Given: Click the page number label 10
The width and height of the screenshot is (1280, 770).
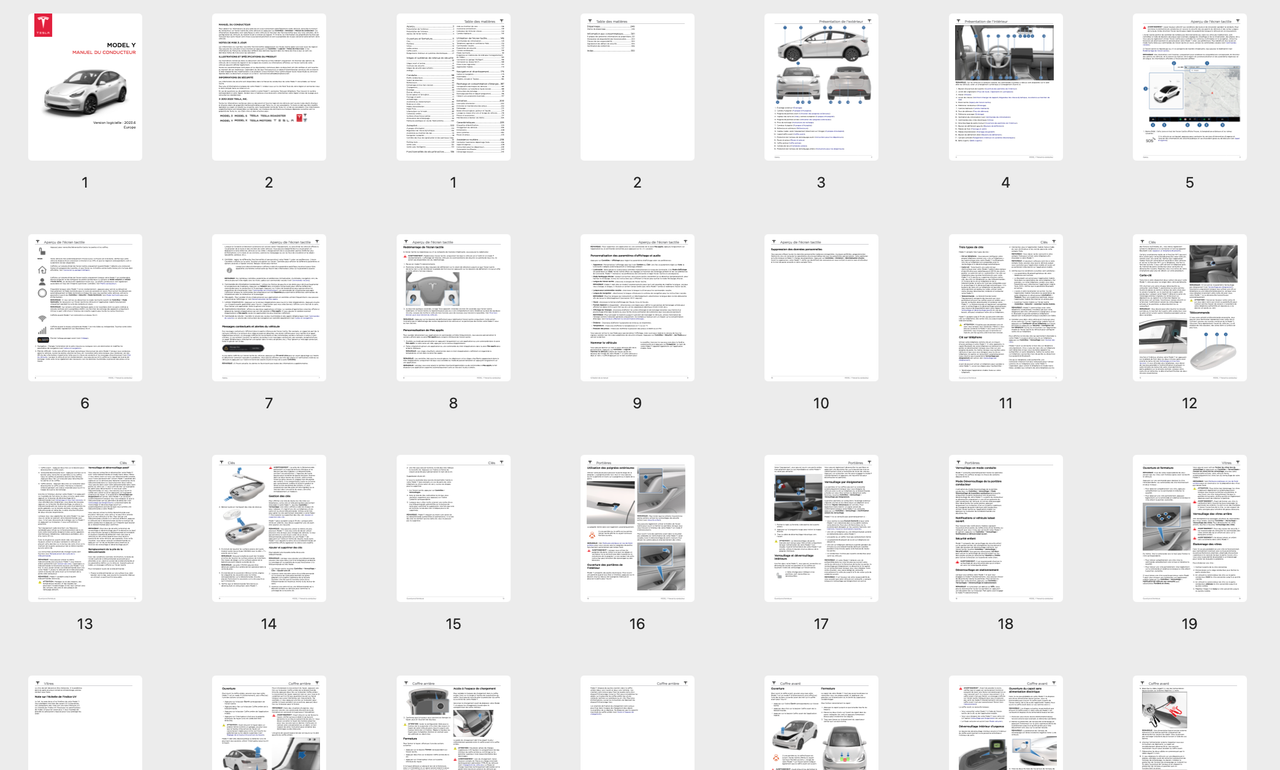Looking at the screenshot, I should pyautogui.click(x=821, y=403).
